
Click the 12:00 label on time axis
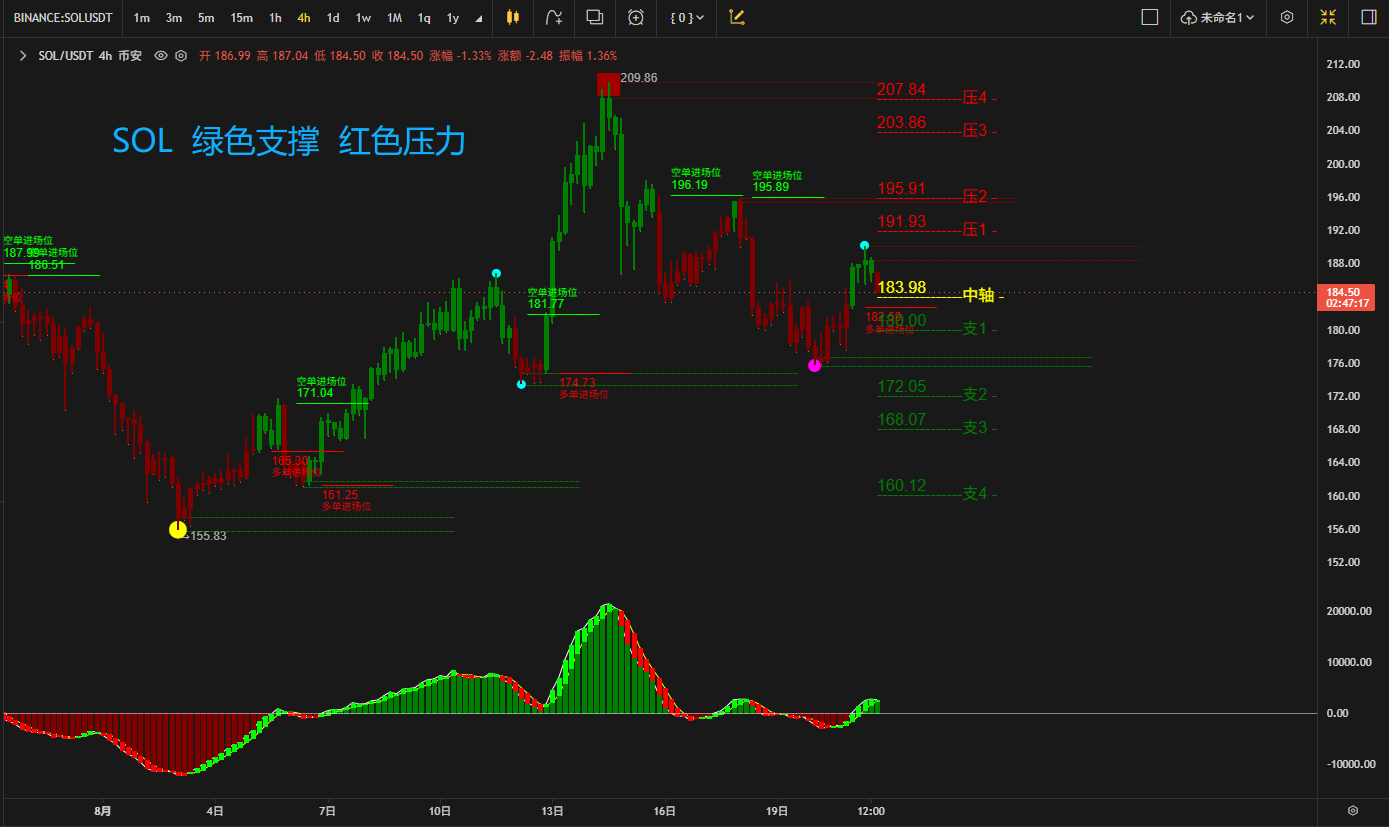click(x=871, y=811)
